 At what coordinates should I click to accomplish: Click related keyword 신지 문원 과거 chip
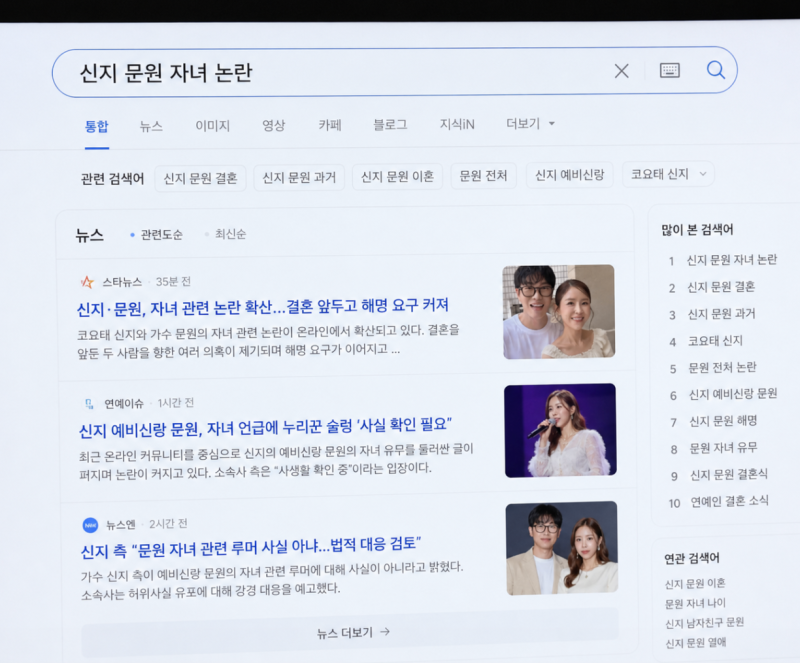tap(299, 177)
